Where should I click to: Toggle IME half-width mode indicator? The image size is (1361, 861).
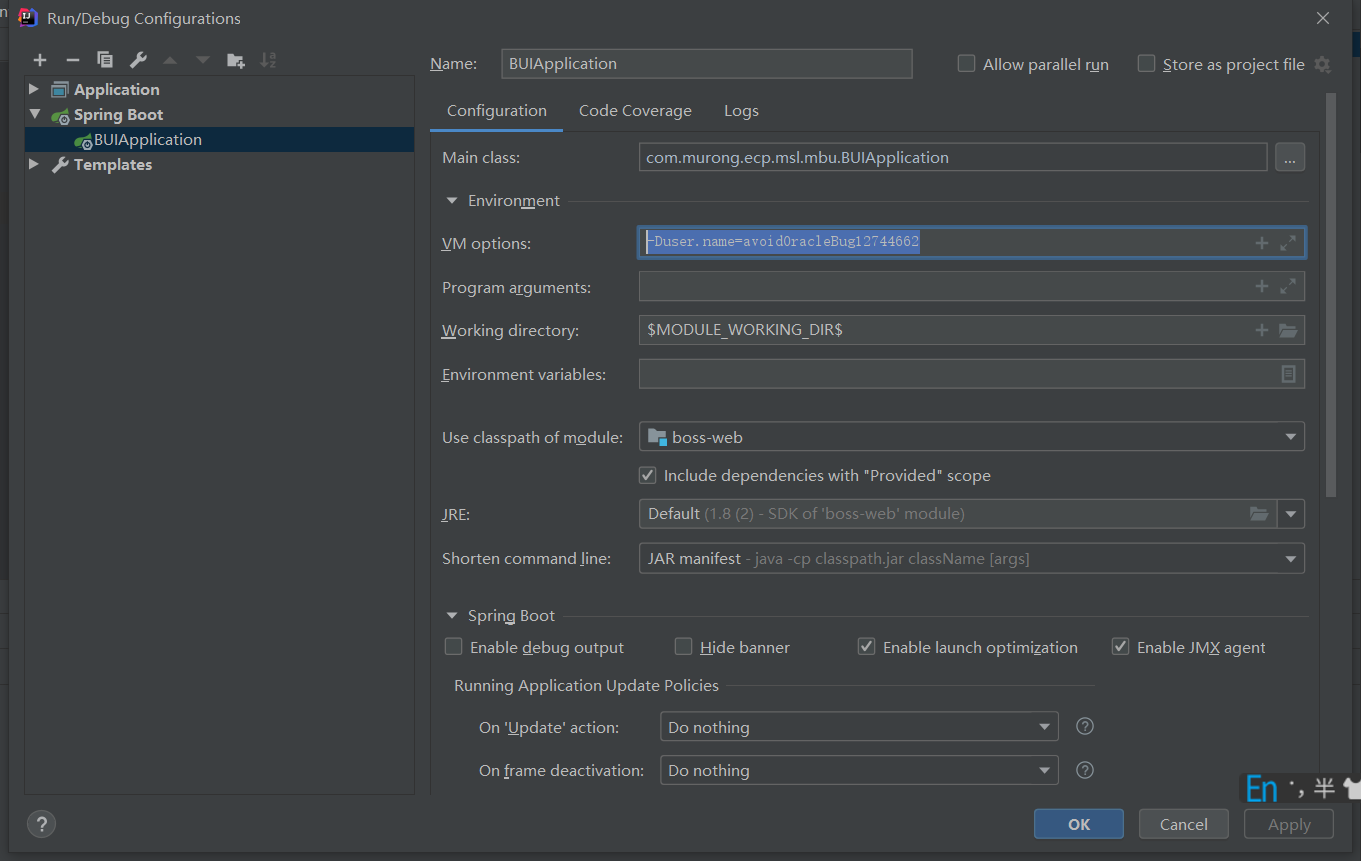(x=1324, y=788)
